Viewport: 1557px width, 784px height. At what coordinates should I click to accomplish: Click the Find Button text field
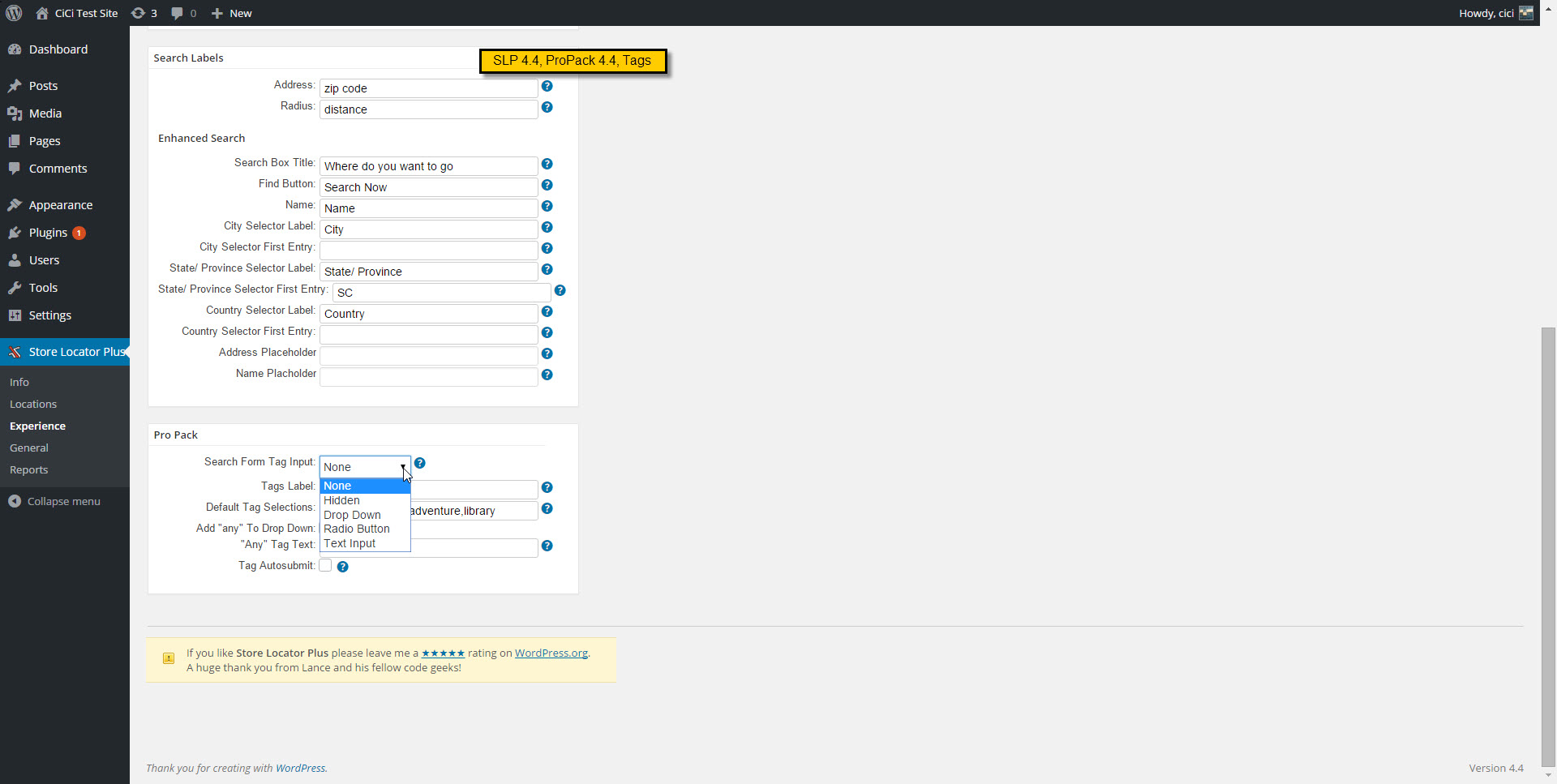[x=428, y=187]
